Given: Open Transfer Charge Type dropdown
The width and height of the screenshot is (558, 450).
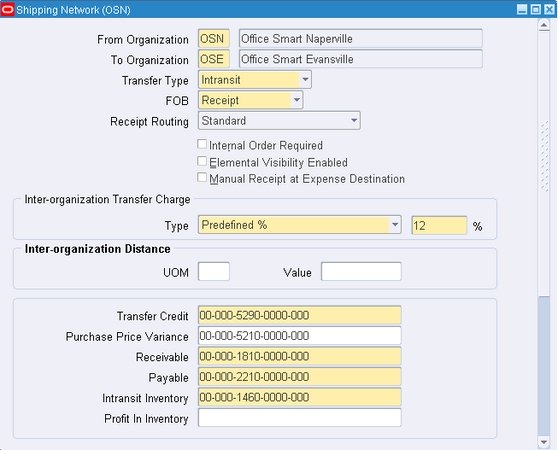Looking at the screenshot, I should (x=395, y=225).
